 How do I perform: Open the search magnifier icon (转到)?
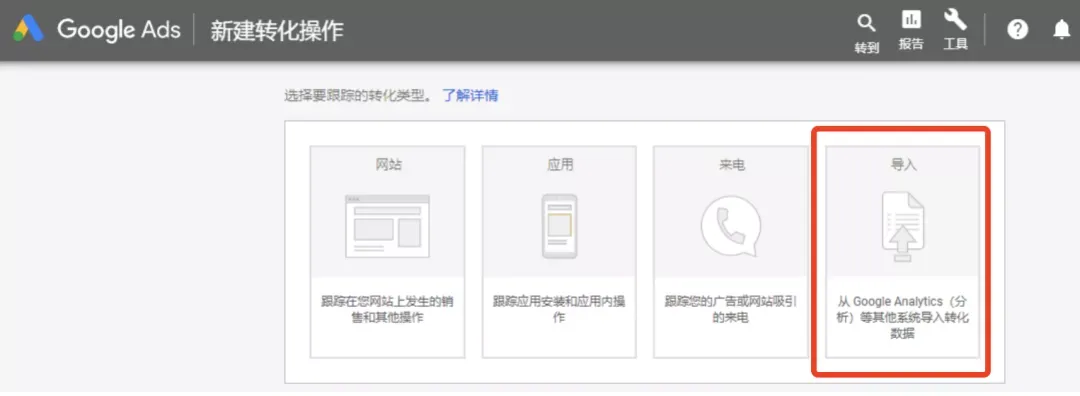point(866,24)
